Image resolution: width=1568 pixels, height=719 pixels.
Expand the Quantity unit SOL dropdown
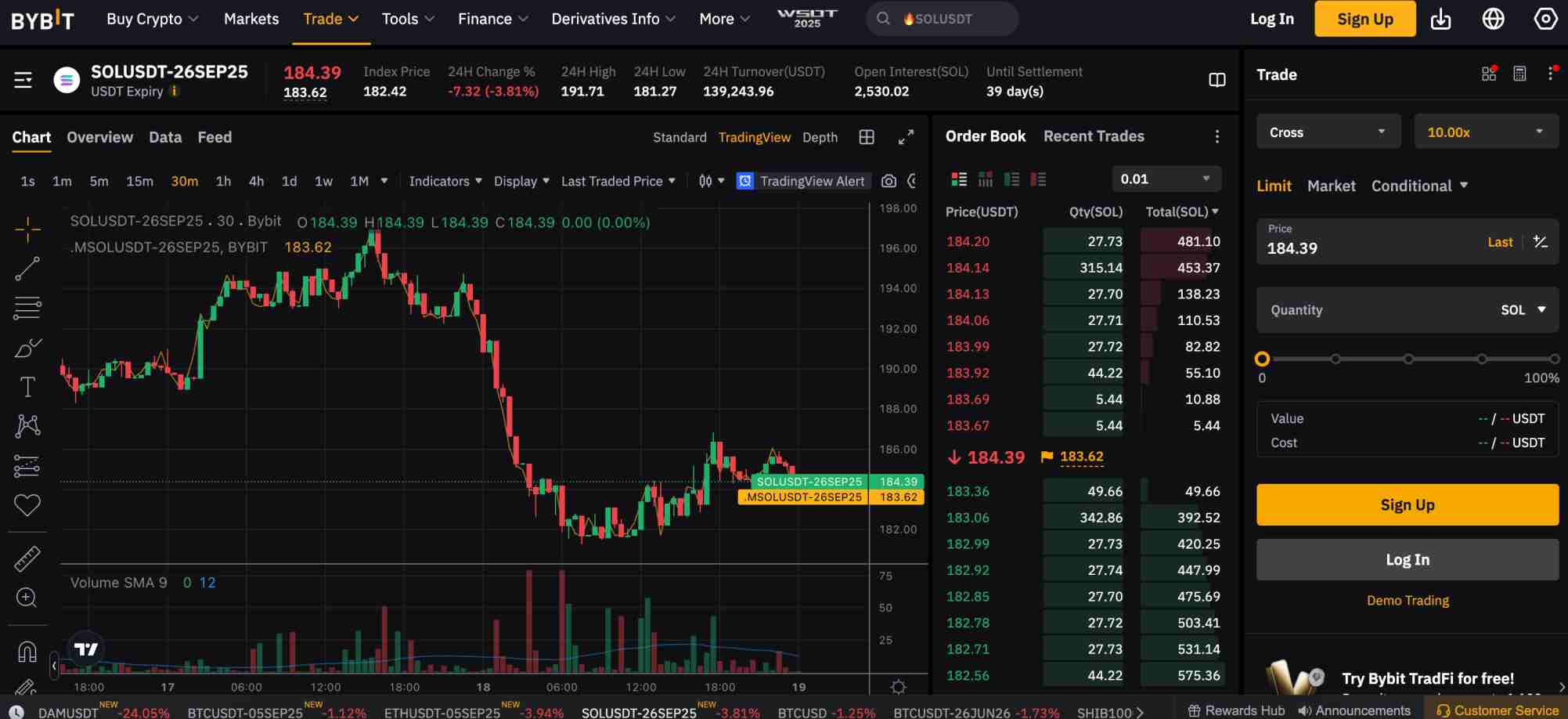(x=1521, y=309)
